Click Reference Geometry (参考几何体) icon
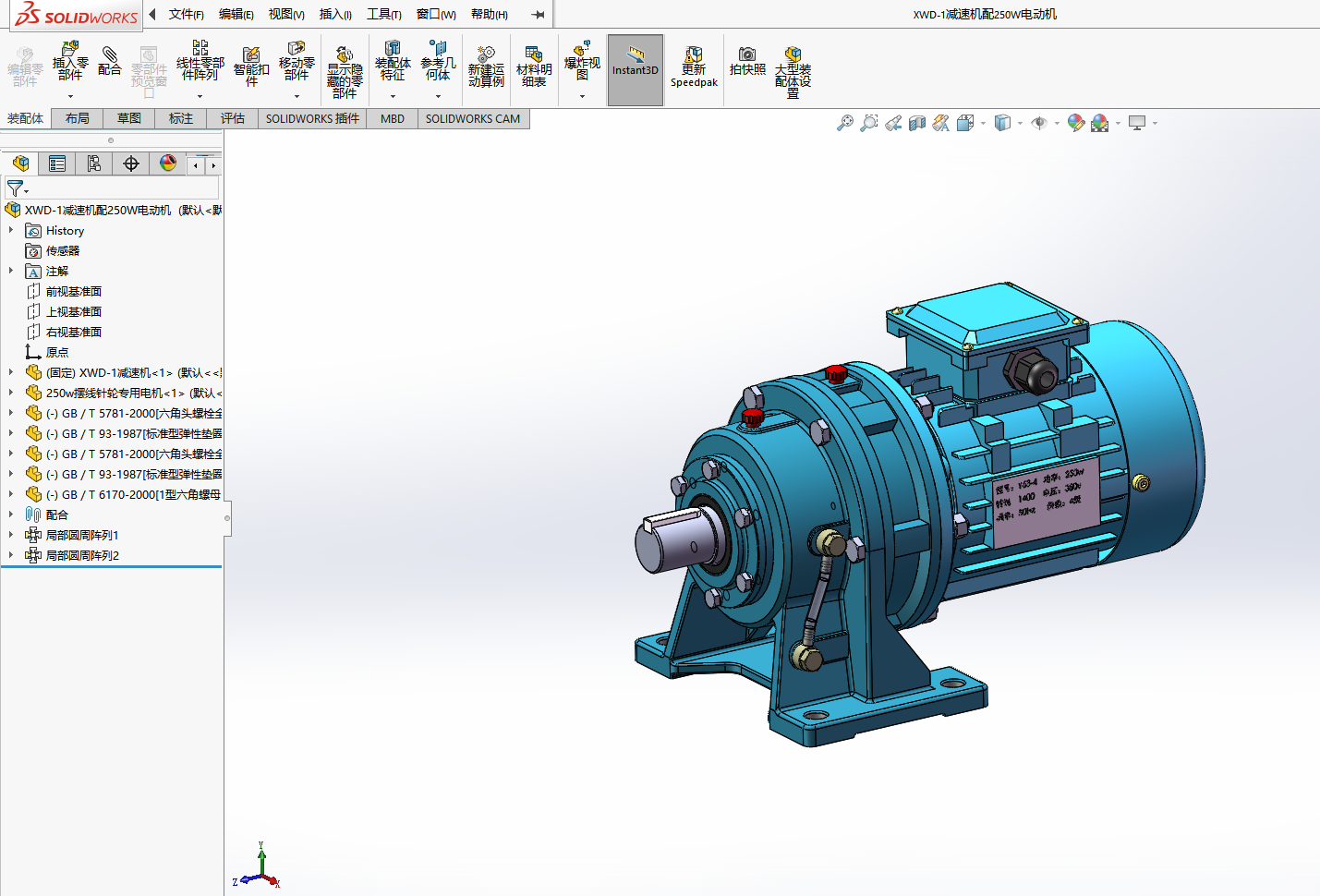The height and width of the screenshot is (896, 1320). 438,61
